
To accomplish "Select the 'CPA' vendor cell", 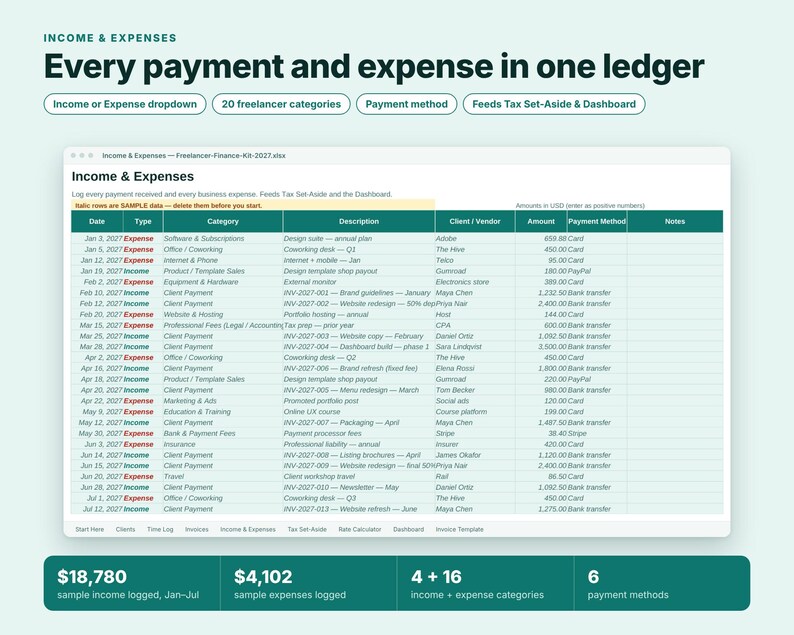I will click(475, 325).
